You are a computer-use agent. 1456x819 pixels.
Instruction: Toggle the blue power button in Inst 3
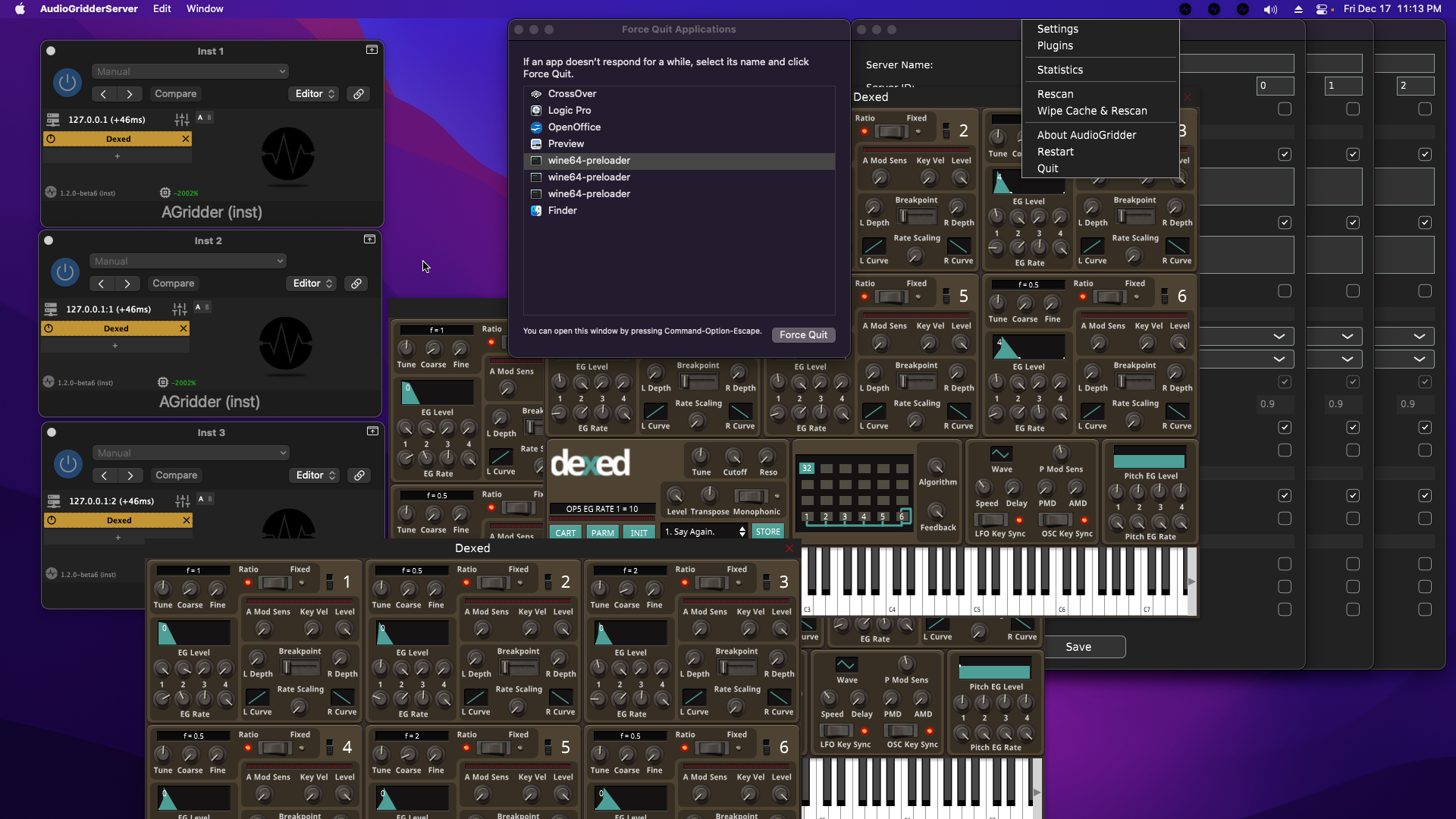click(68, 464)
